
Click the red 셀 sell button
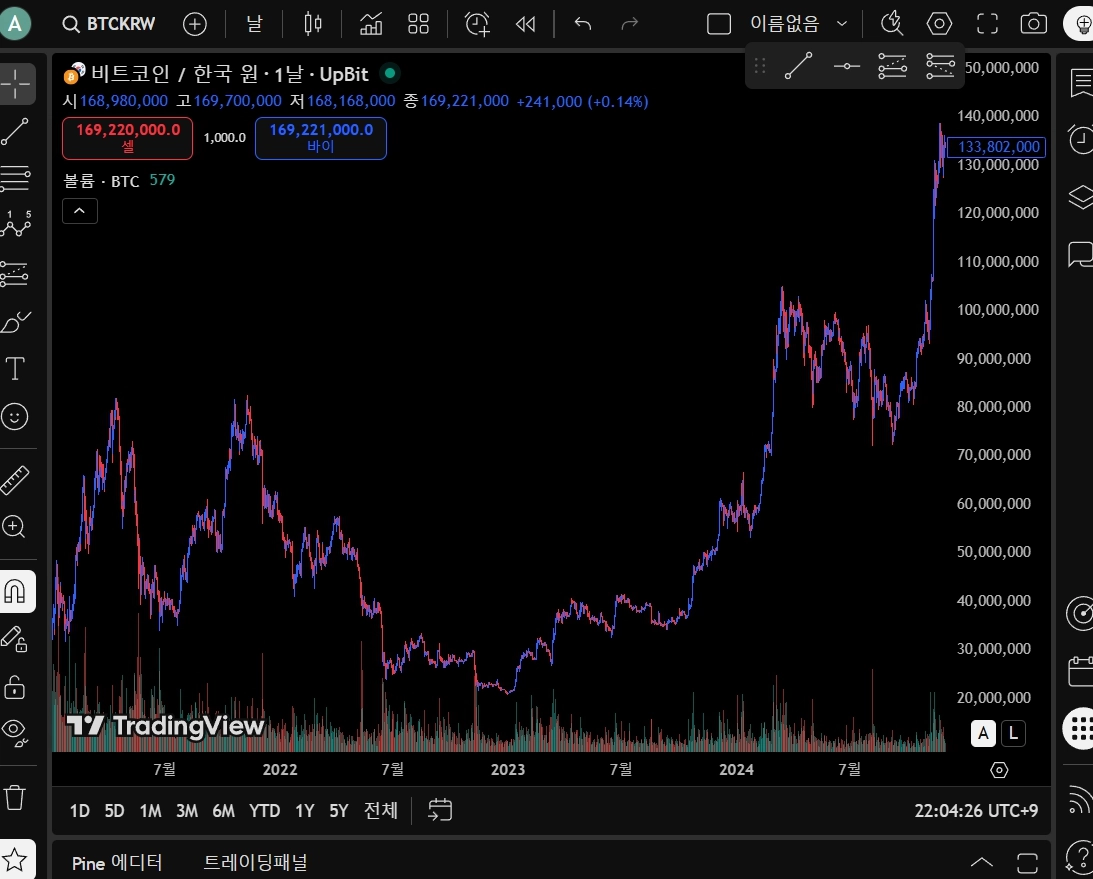point(128,138)
